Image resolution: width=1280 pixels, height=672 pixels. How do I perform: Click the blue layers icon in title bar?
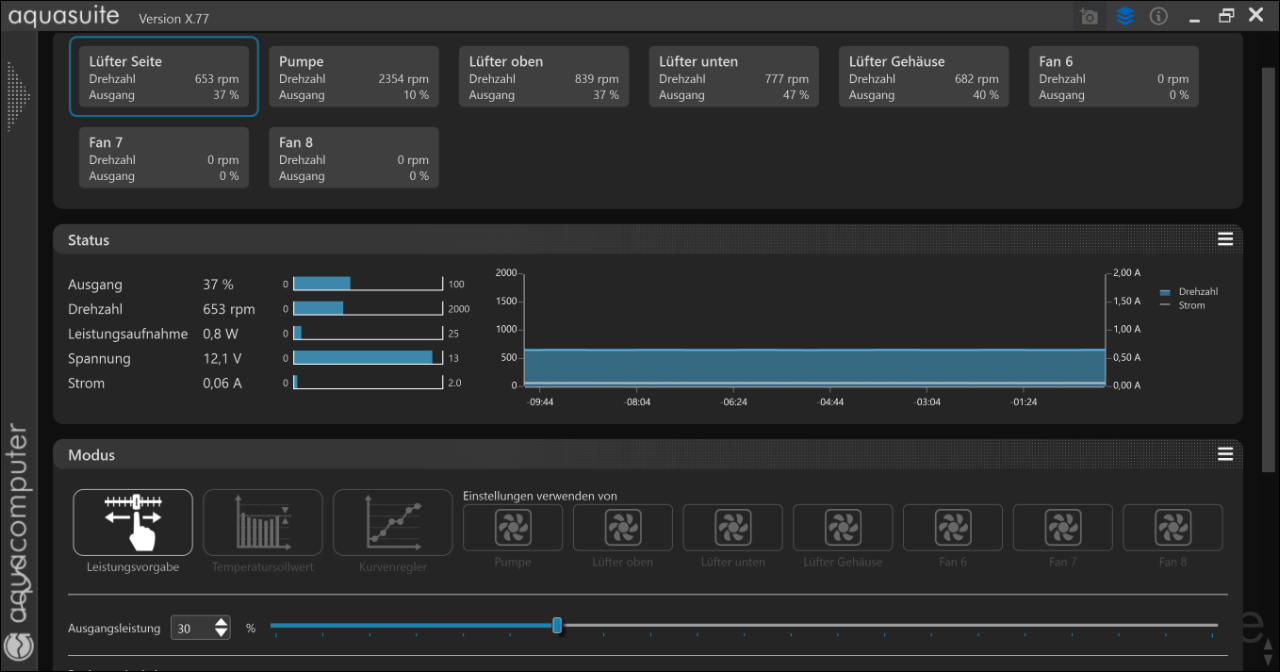pyautogui.click(x=1125, y=16)
